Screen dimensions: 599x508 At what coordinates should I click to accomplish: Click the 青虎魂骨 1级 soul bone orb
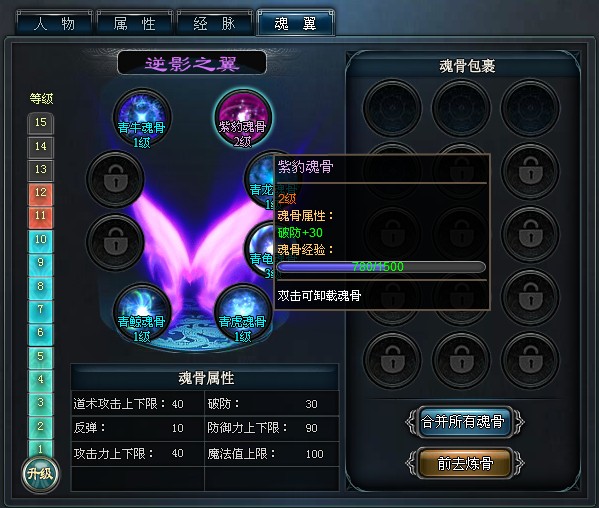pyautogui.click(x=243, y=312)
